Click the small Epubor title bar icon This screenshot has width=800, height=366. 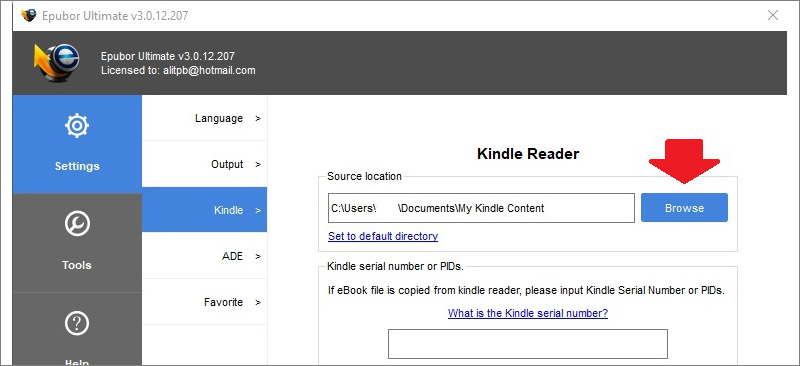click(x=29, y=15)
